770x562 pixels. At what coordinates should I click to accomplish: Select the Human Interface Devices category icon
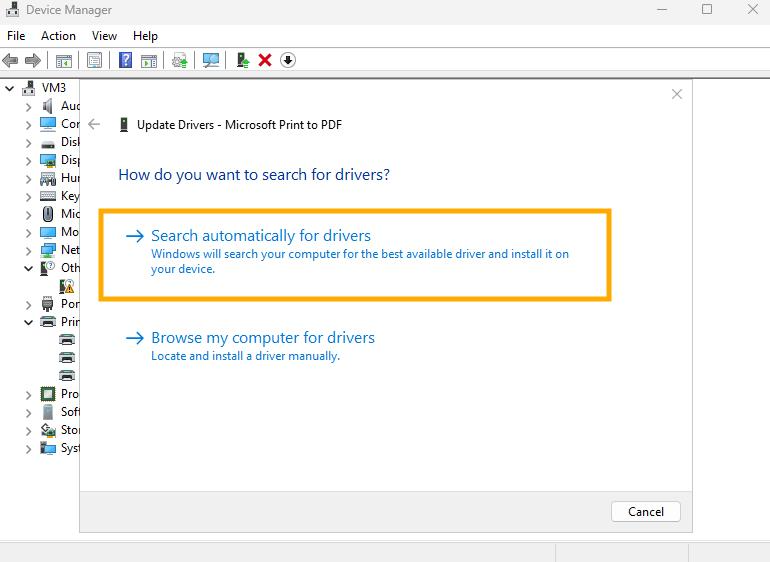pos(48,178)
